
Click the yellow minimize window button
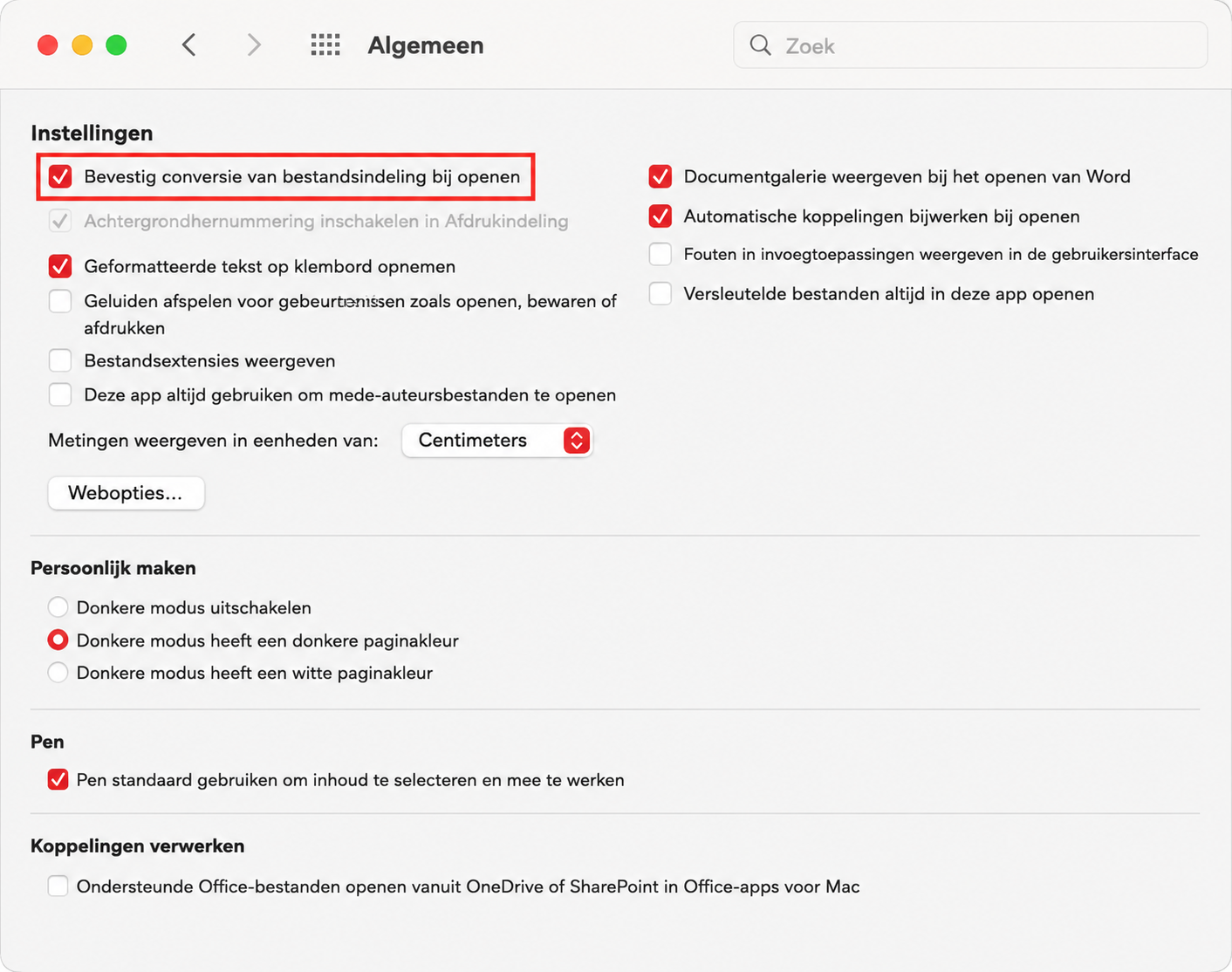point(82,44)
